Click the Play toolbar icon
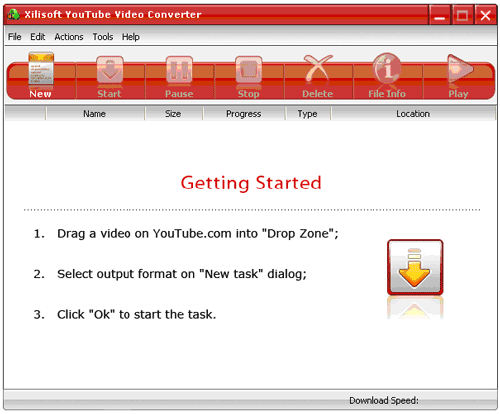This screenshot has height=414, width=500. pyautogui.click(x=460, y=69)
